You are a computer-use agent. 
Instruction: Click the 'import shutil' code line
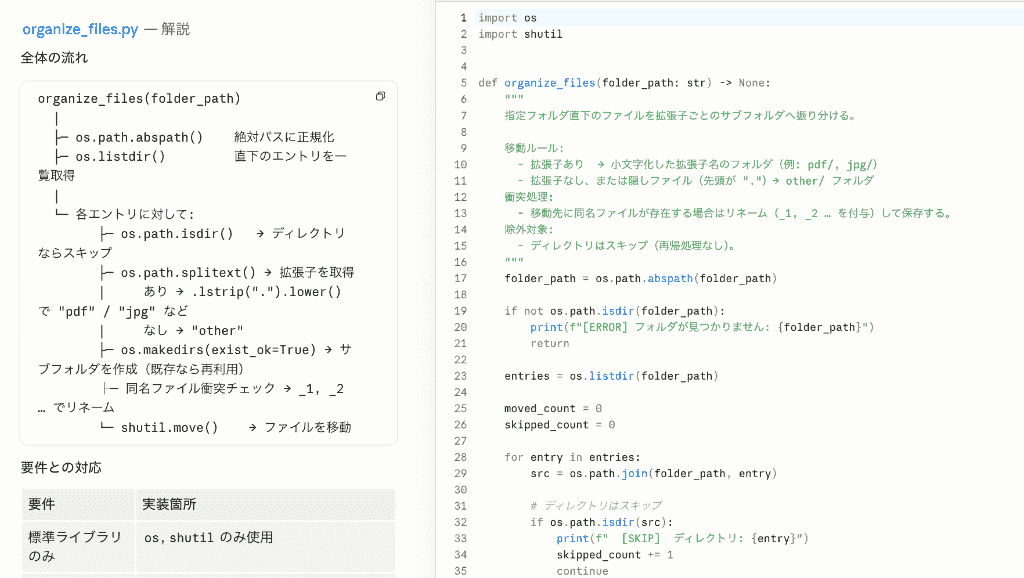520,34
